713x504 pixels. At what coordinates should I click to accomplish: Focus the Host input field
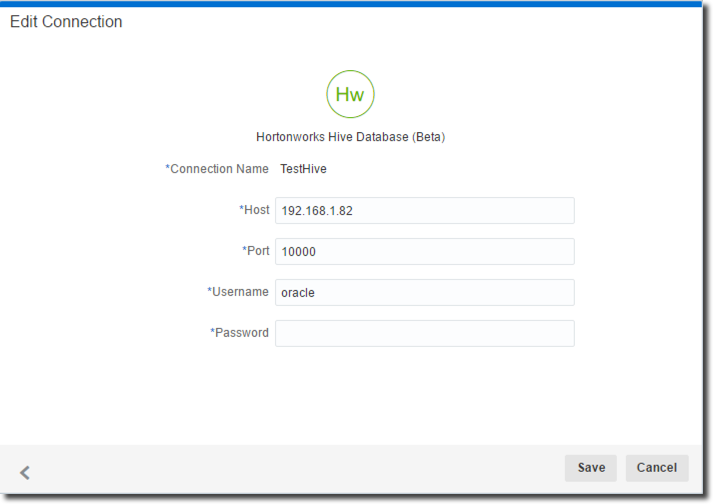425,211
